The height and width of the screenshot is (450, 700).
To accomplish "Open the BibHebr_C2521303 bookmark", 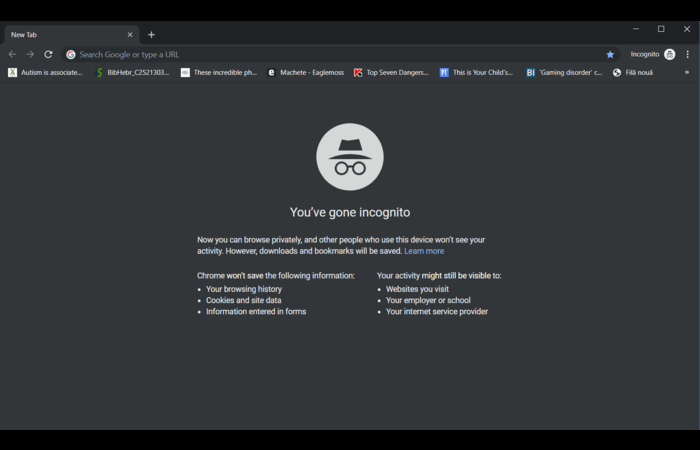I will pos(132,72).
